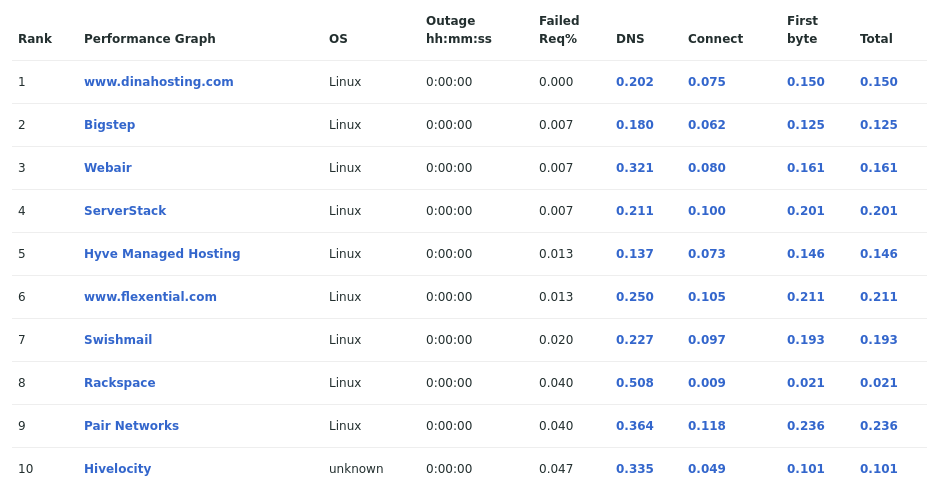
Task: Click First byte value 0.161 for Webair
Action: pos(806,168)
